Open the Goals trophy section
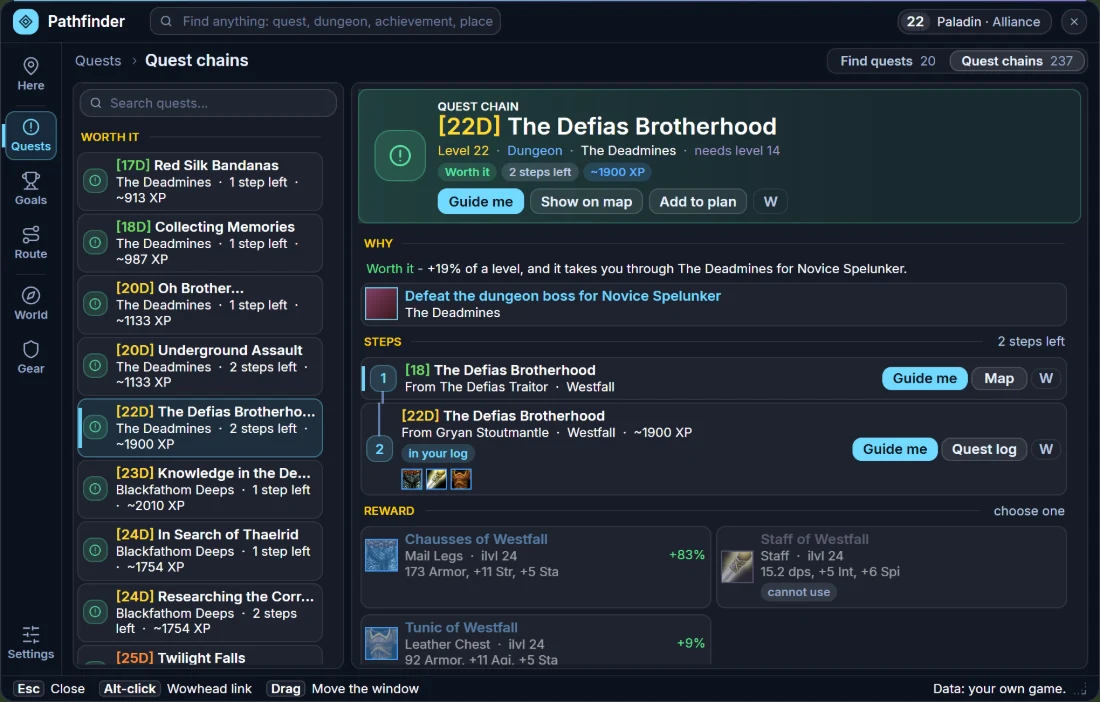 click(31, 189)
